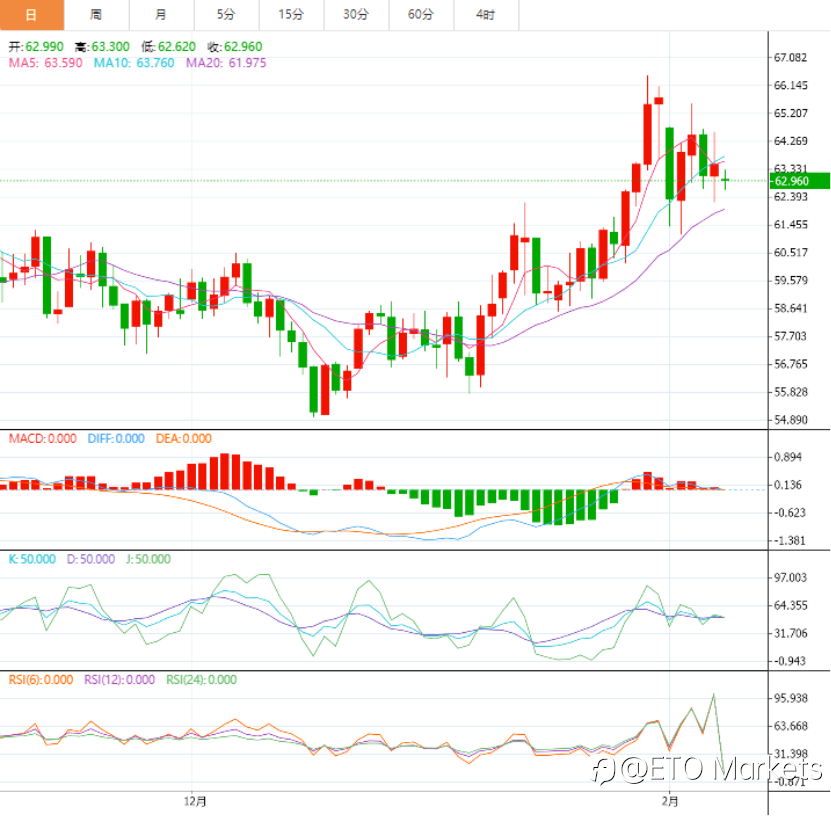Click the 60.517 price axis value

tap(791, 253)
